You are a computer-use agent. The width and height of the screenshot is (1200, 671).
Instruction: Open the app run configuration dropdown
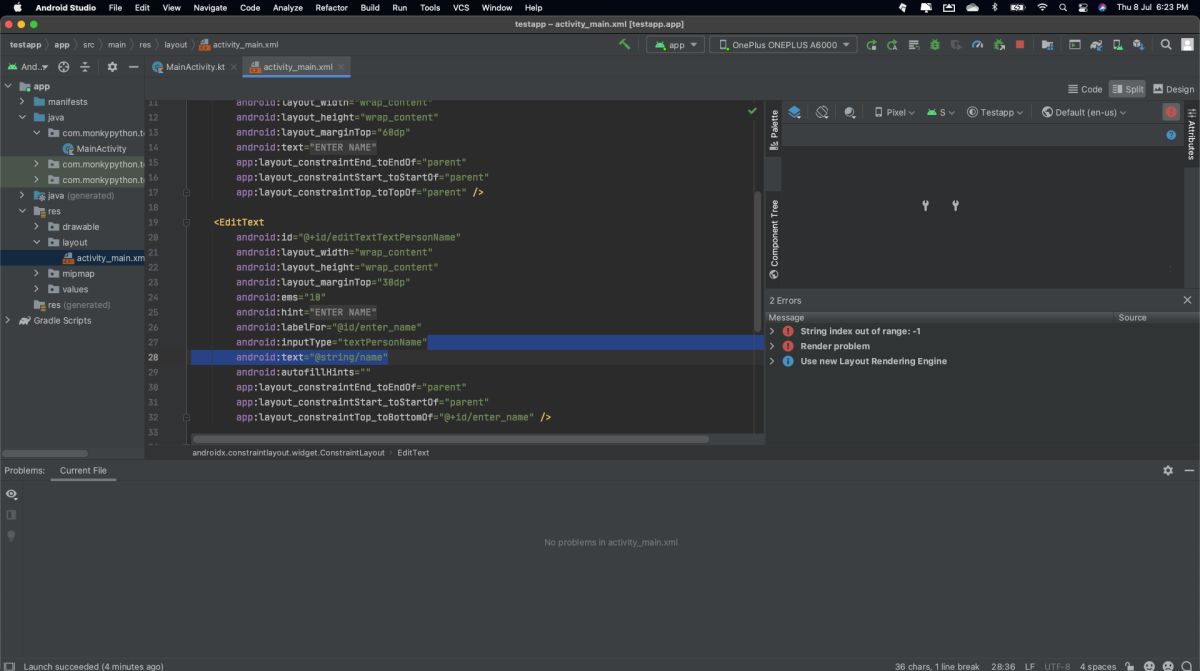point(675,45)
